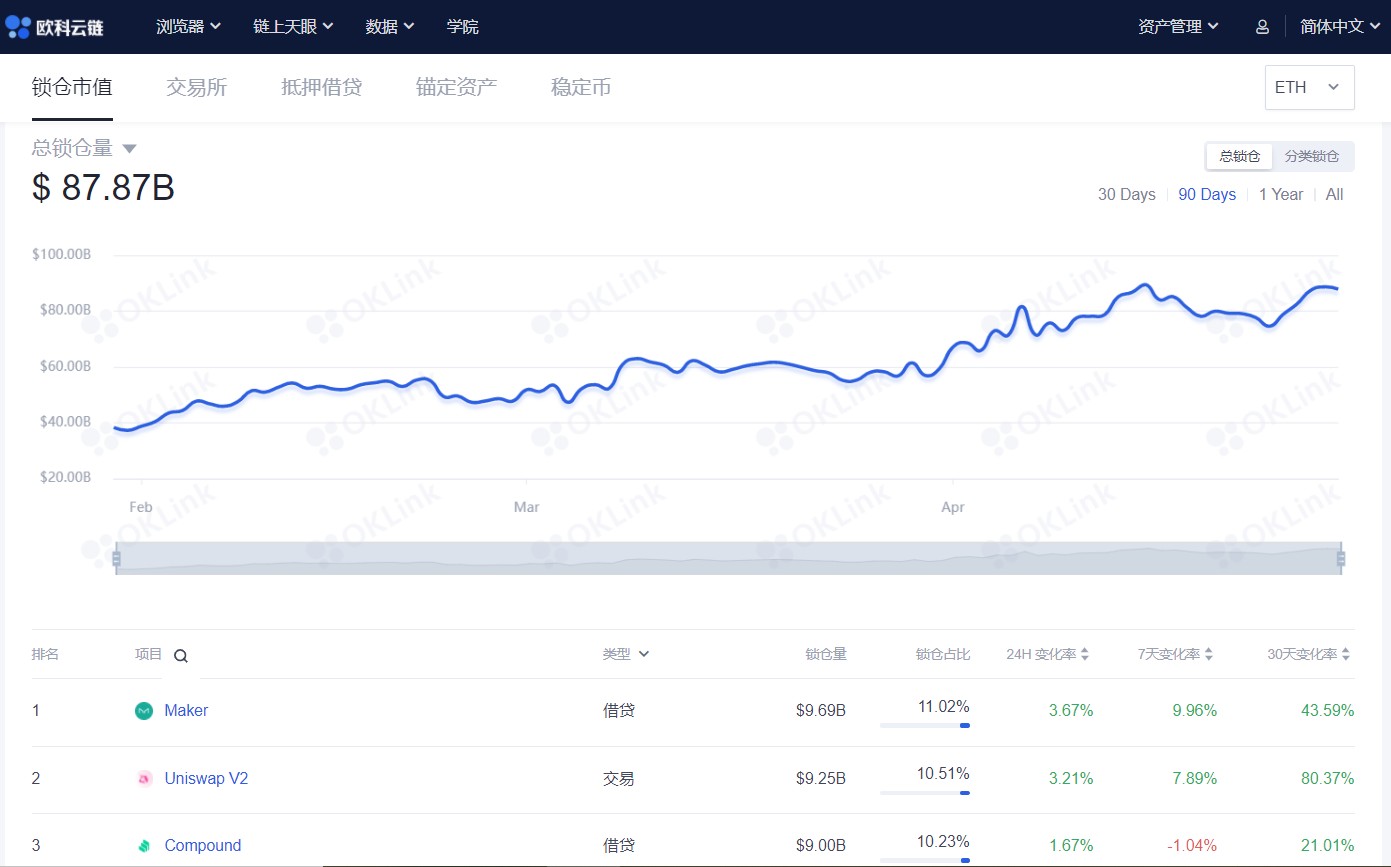
Task: Sort by 24H 变化率 arrows
Action: click(x=1085, y=654)
